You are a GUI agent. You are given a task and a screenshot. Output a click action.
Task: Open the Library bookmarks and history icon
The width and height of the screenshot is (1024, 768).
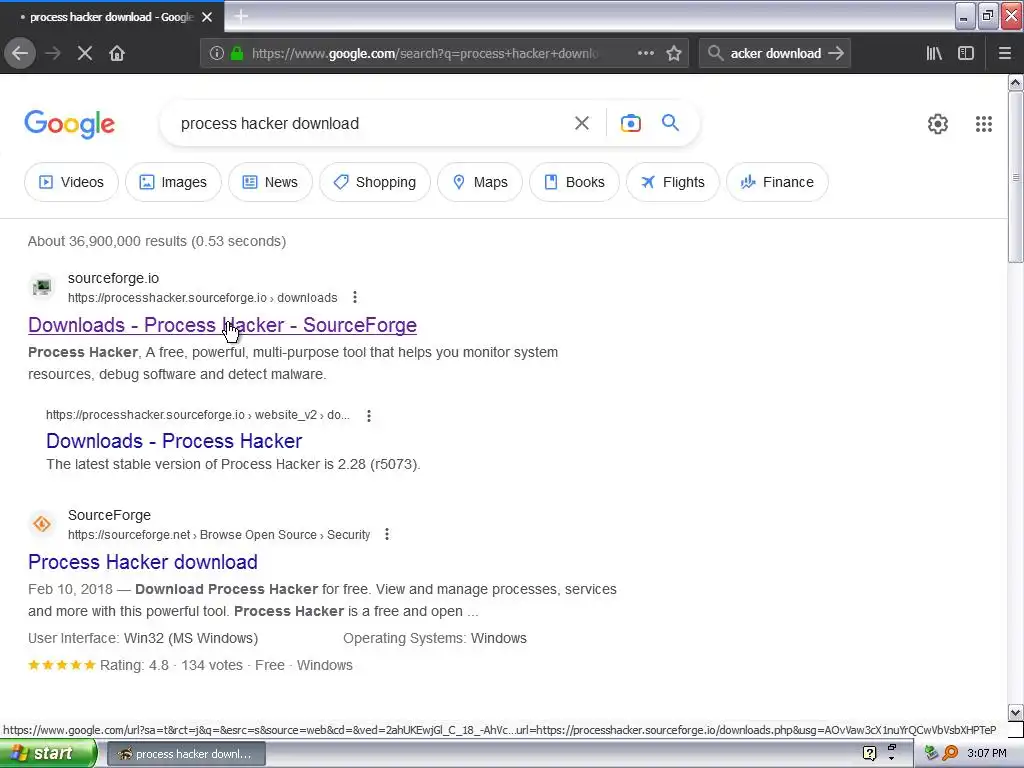coord(934,54)
